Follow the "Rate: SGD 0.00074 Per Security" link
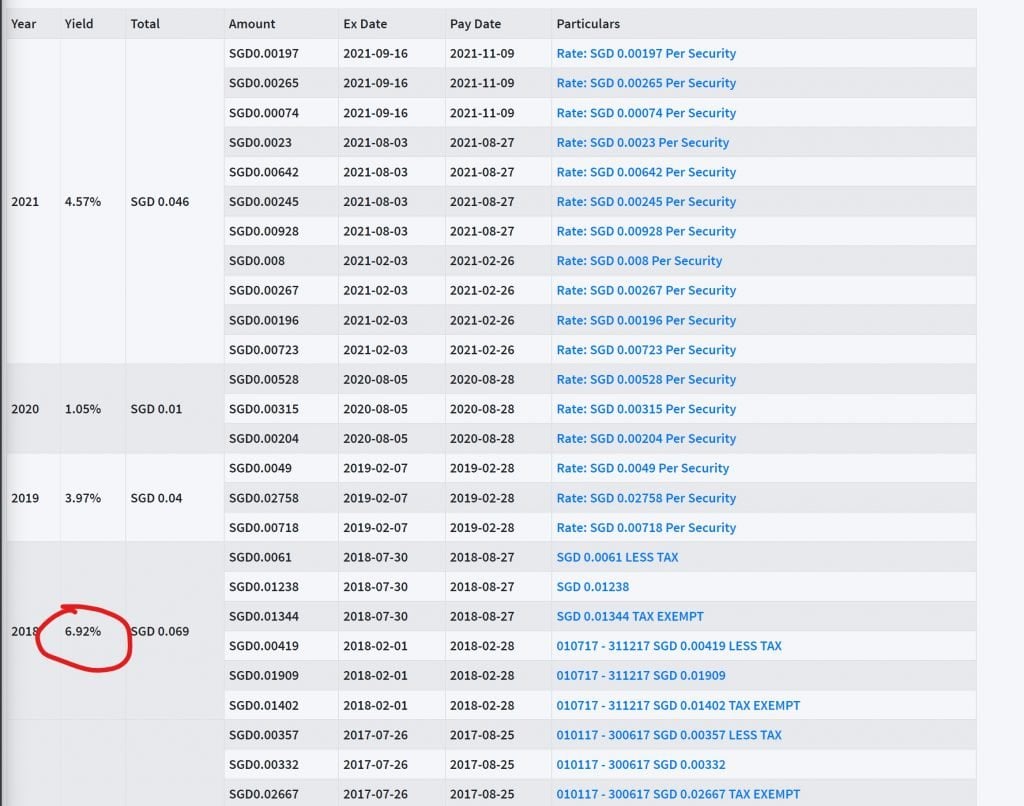 [646, 113]
